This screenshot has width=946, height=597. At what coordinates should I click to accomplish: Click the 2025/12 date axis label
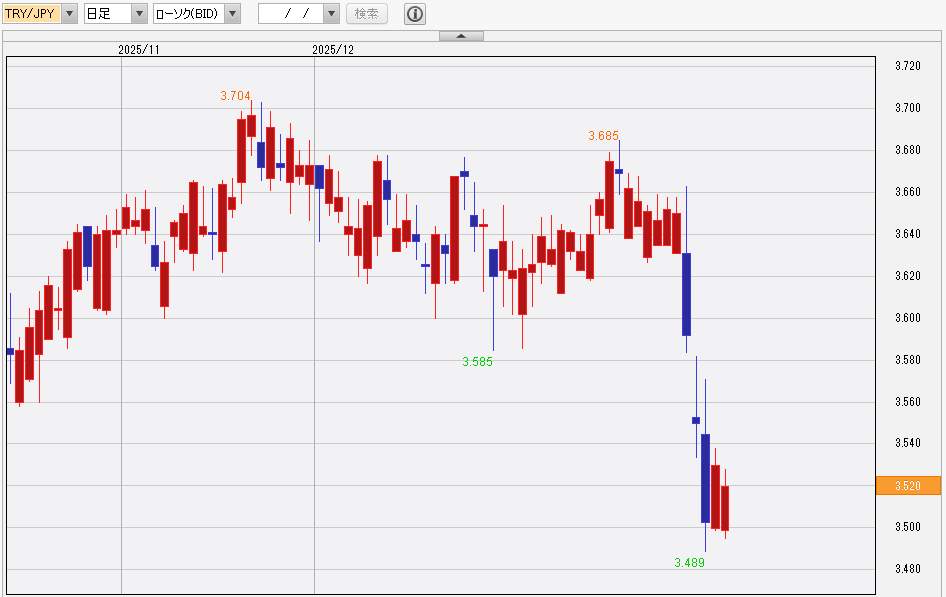(333, 50)
